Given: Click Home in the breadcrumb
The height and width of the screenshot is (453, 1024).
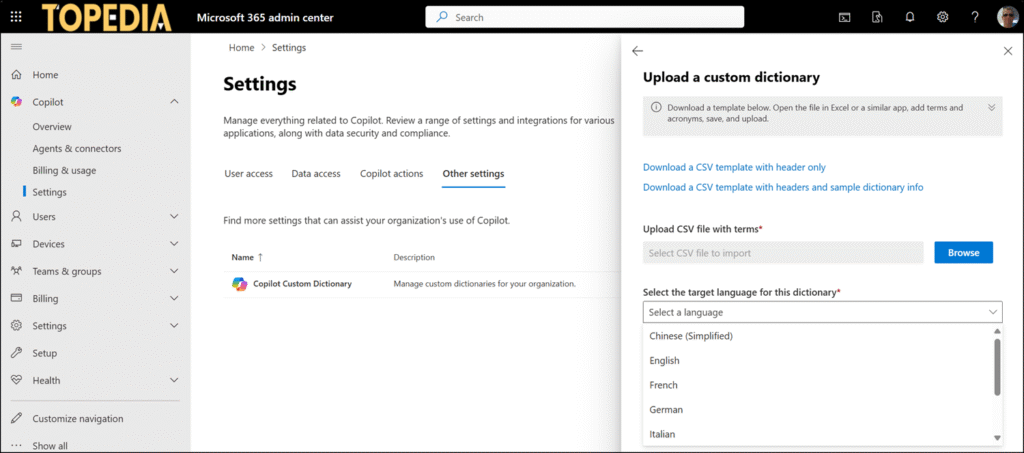Looking at the screenshot, I should coord(241,48).
